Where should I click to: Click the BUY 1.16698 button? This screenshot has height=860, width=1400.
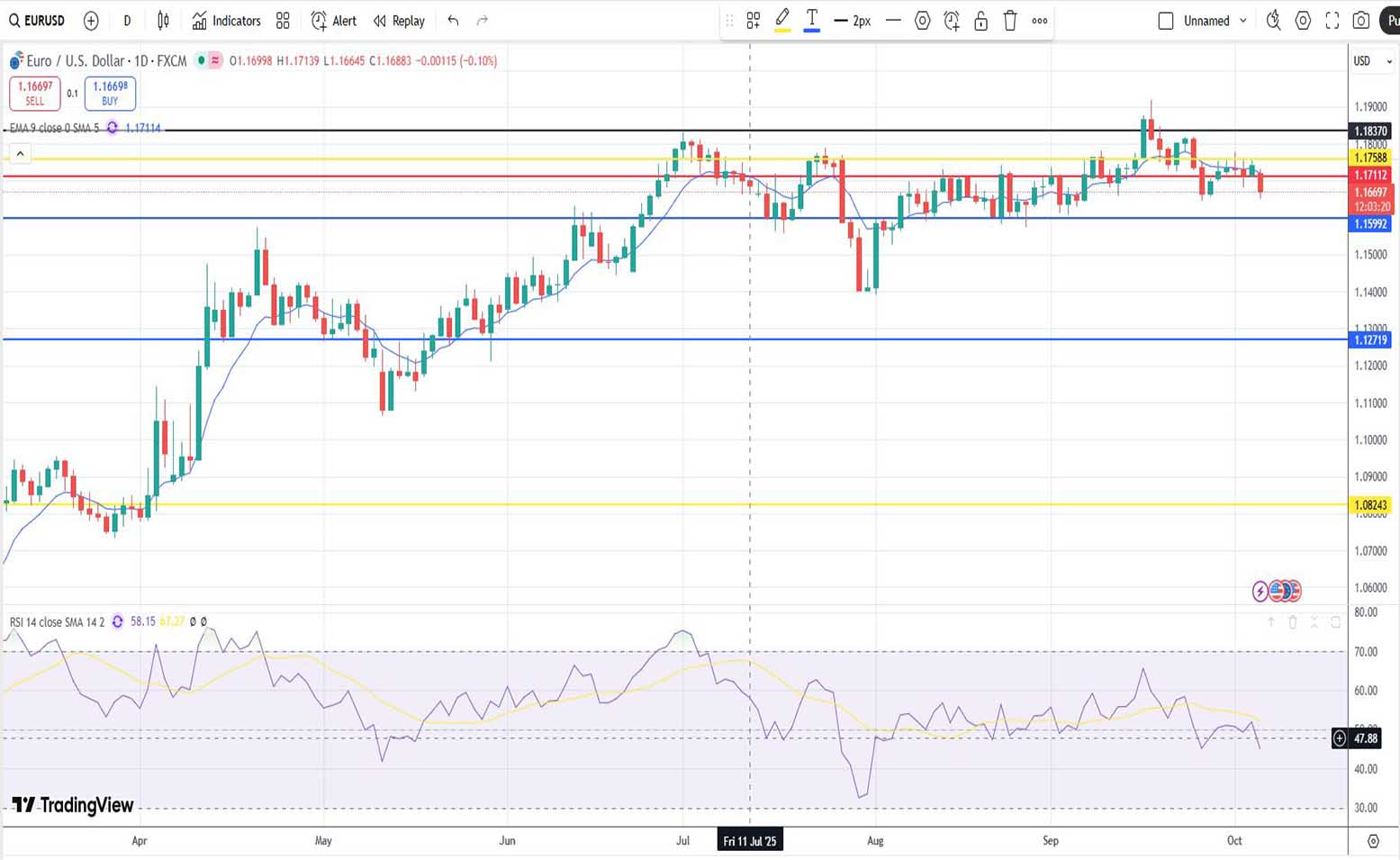110,93
